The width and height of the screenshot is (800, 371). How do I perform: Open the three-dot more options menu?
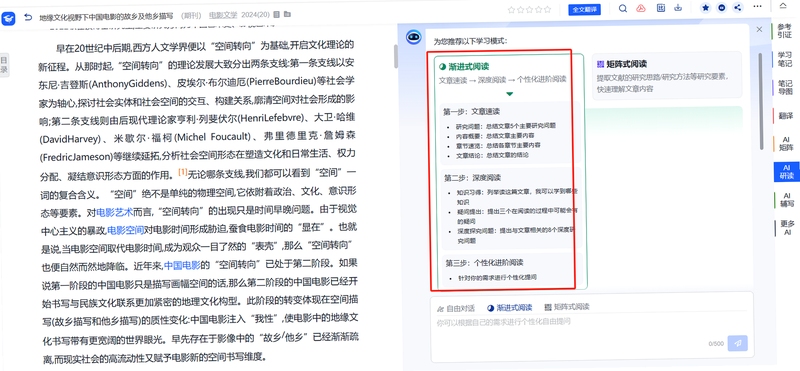click(x=758, y=6)
